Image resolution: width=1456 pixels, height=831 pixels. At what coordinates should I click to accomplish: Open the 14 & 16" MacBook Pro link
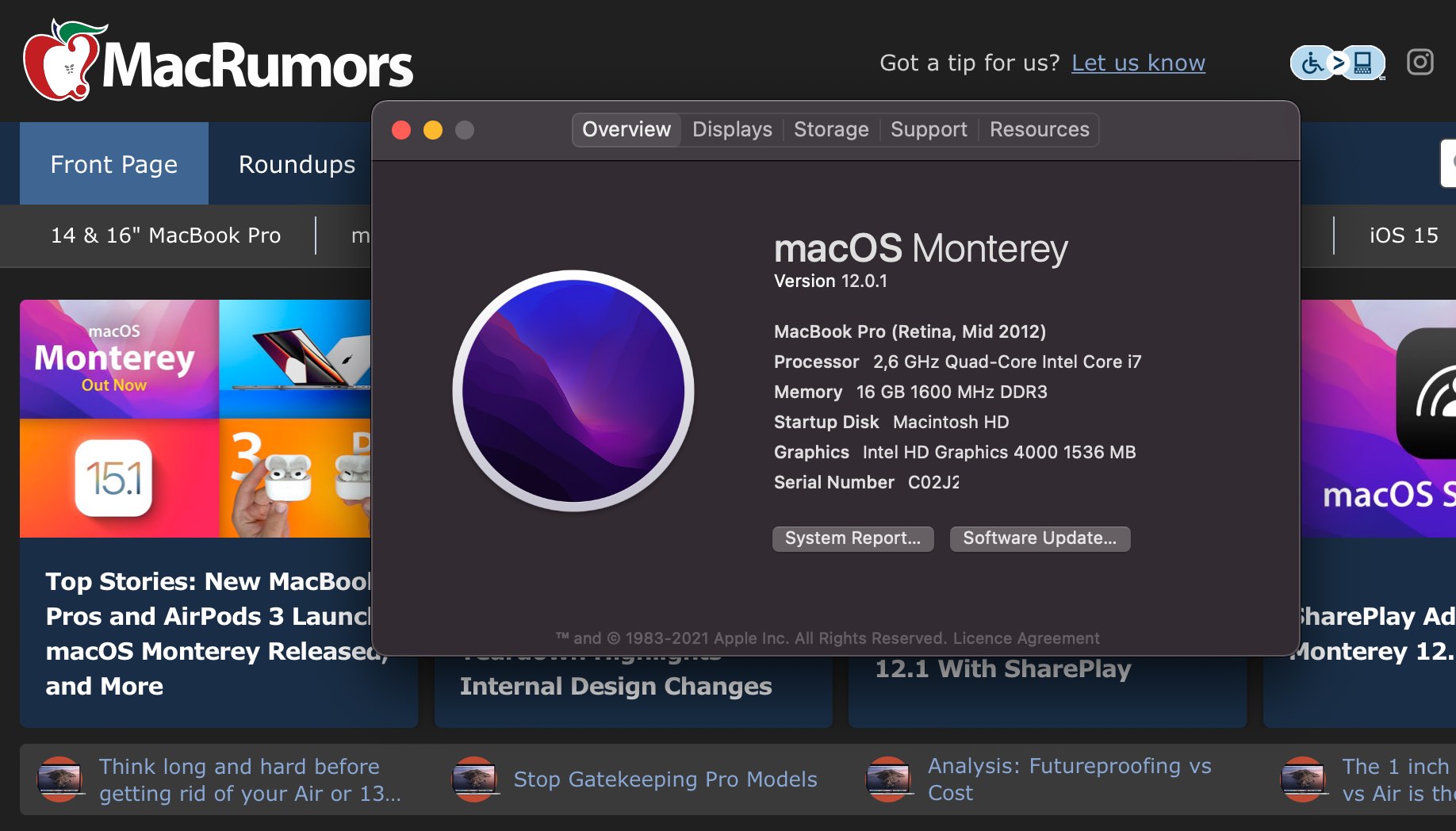(166, 236)
